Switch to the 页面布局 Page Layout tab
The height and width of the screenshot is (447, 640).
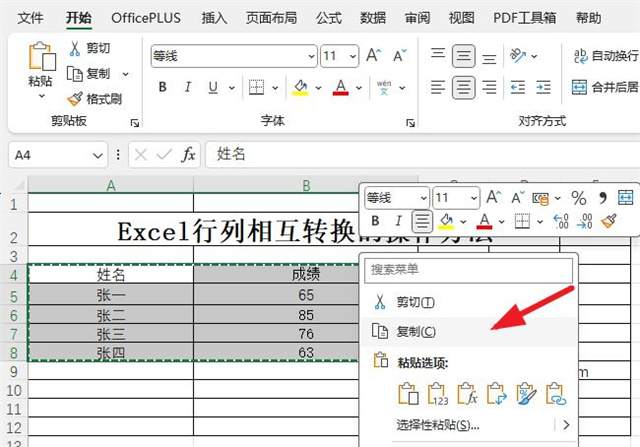point(271,18)
